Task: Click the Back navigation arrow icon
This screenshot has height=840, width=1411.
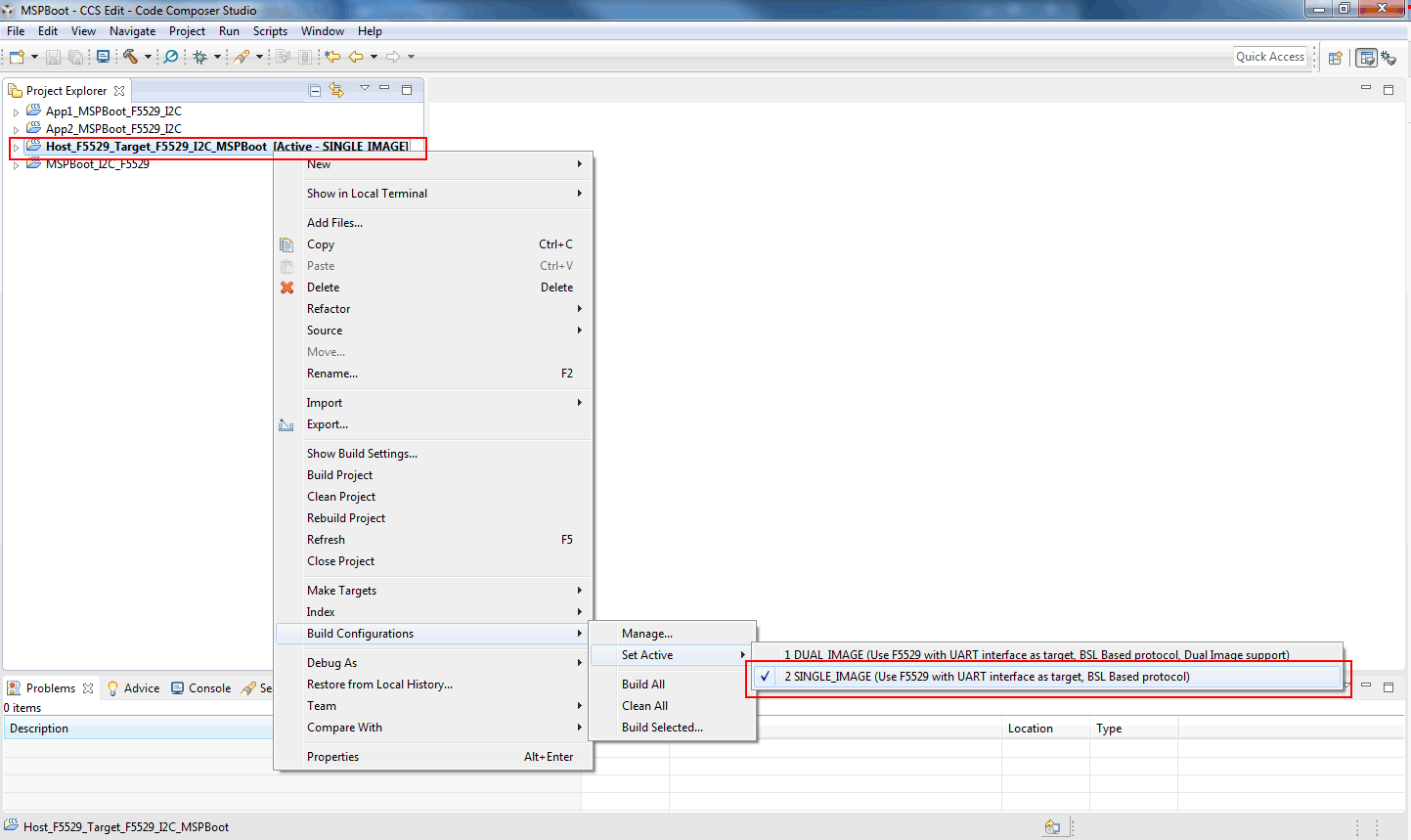Action: pyautogui.click(x=356, y=57)
